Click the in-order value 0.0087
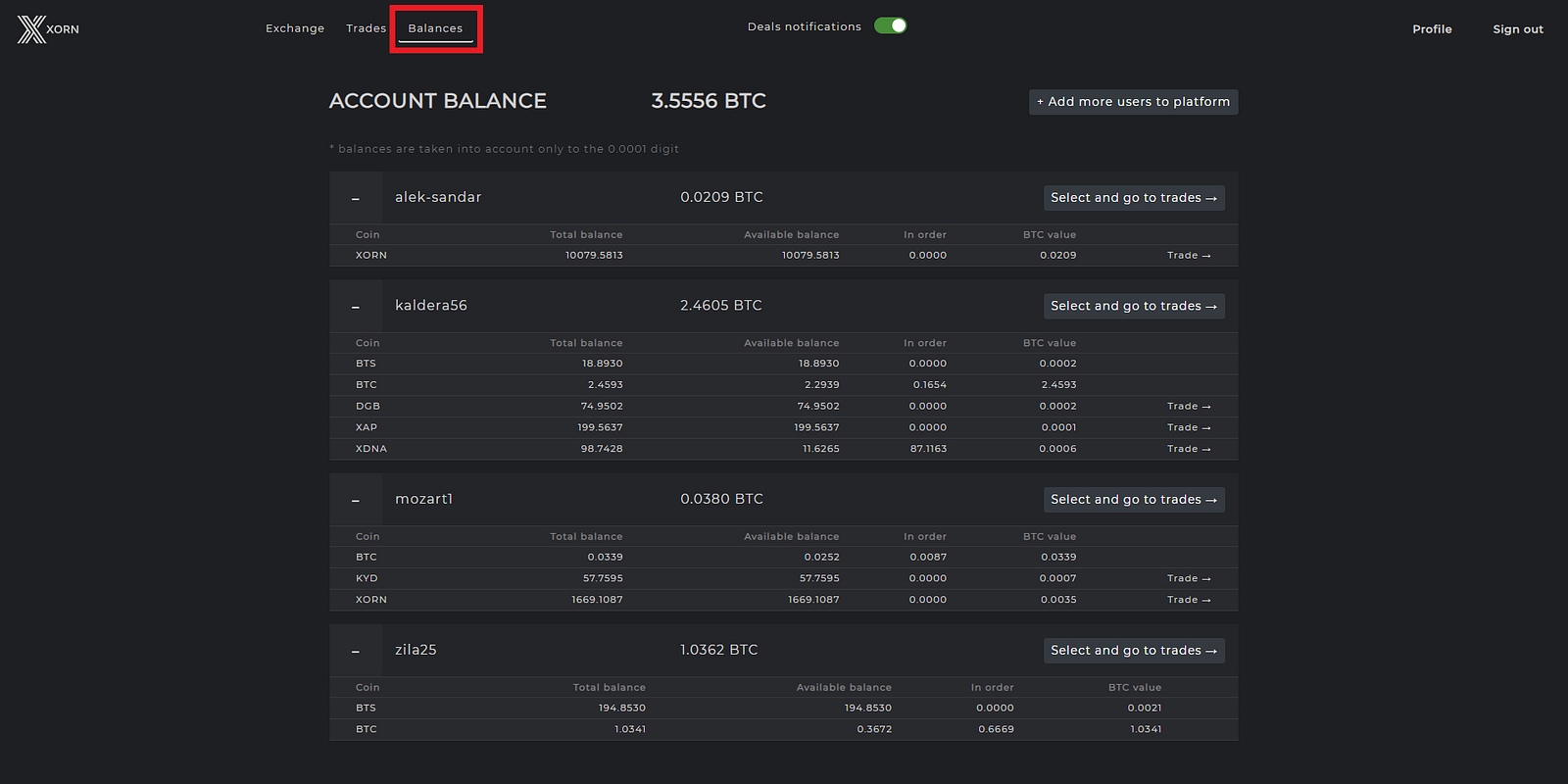1568x784 pixels. (928, 558)
